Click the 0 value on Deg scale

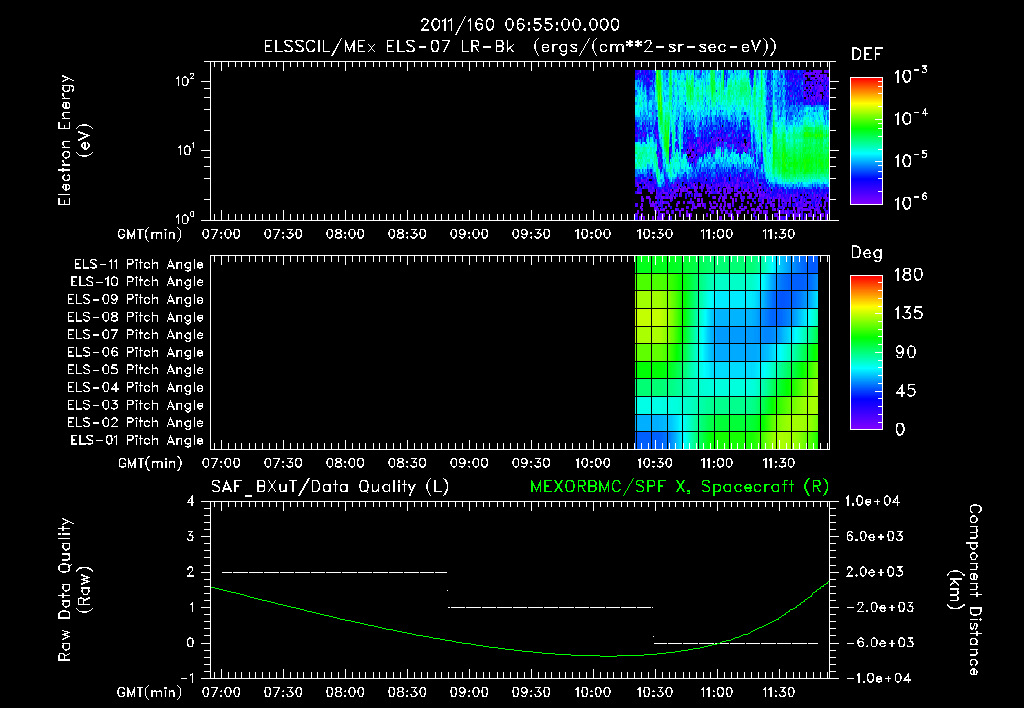pyautogui.click(x=900, y=430)
